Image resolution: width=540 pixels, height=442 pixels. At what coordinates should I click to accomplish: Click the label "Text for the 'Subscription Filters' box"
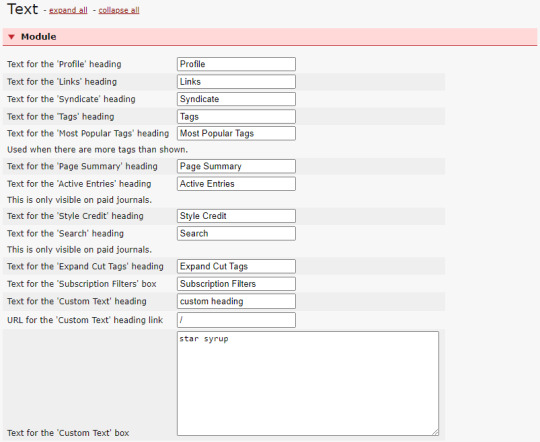(x=82, y=284)
